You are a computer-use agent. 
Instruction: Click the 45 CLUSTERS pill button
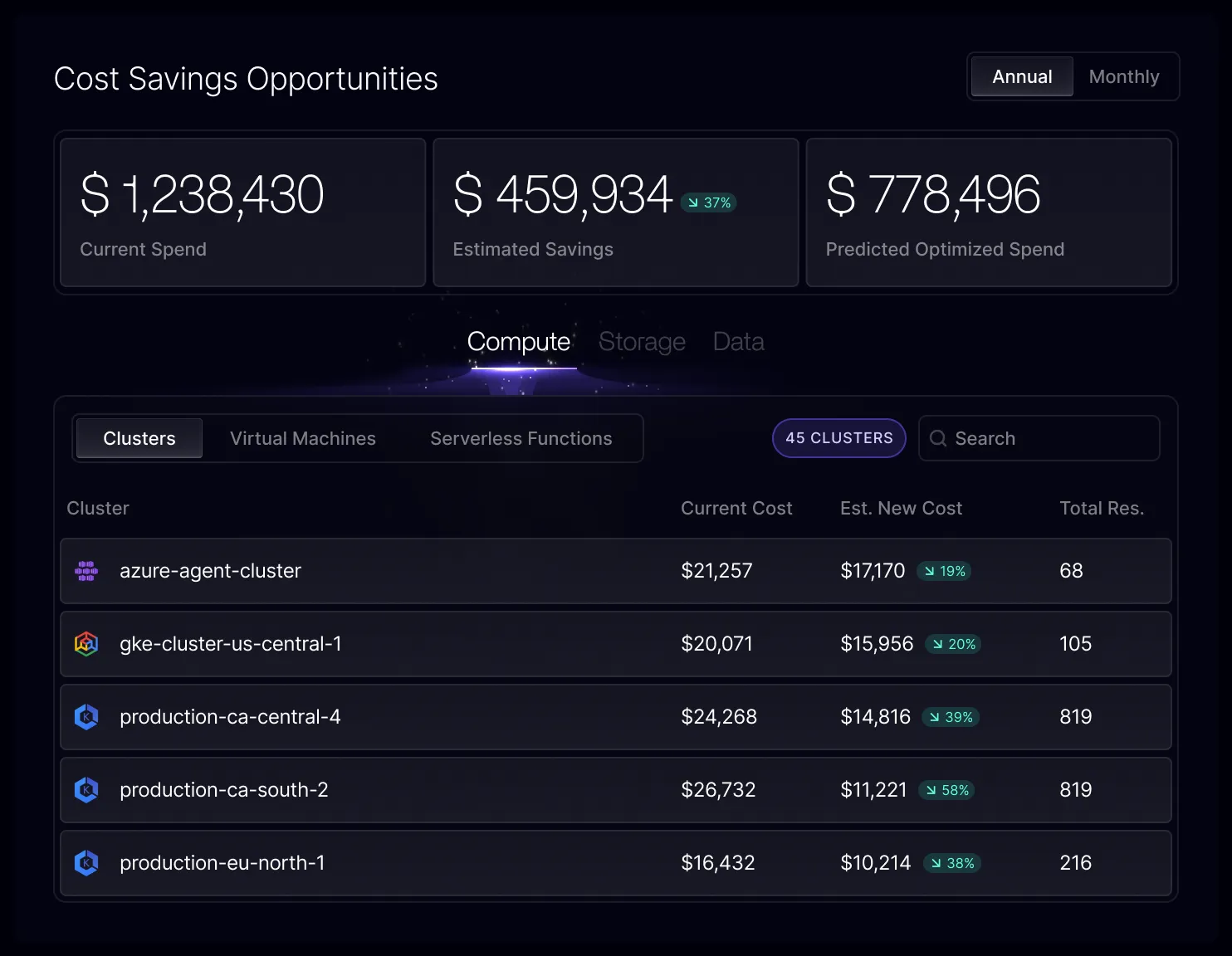(x=839, y=438)
